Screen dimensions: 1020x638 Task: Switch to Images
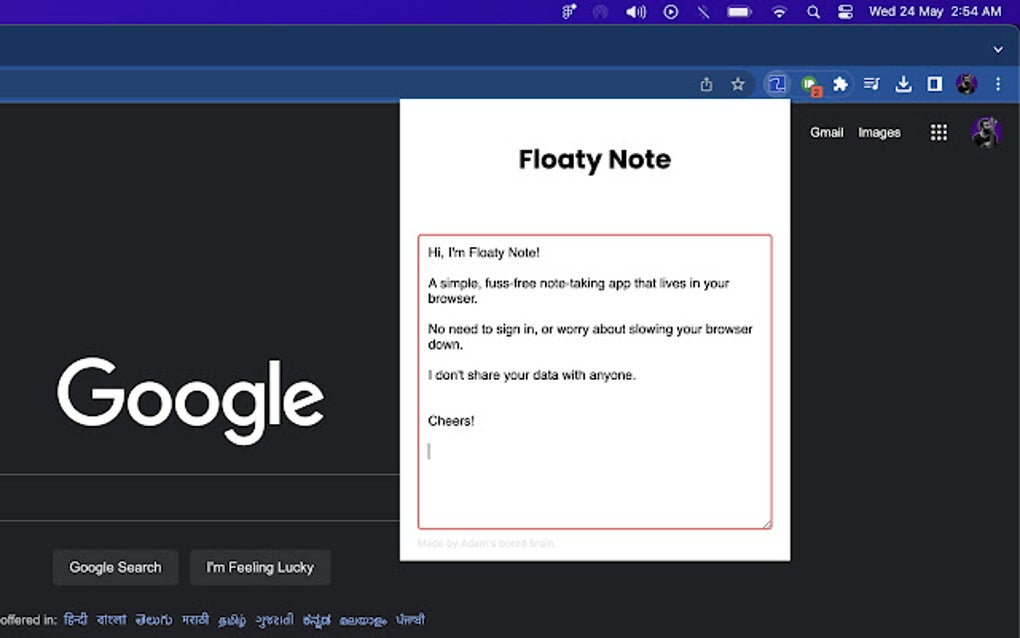[x=879, y=132]
